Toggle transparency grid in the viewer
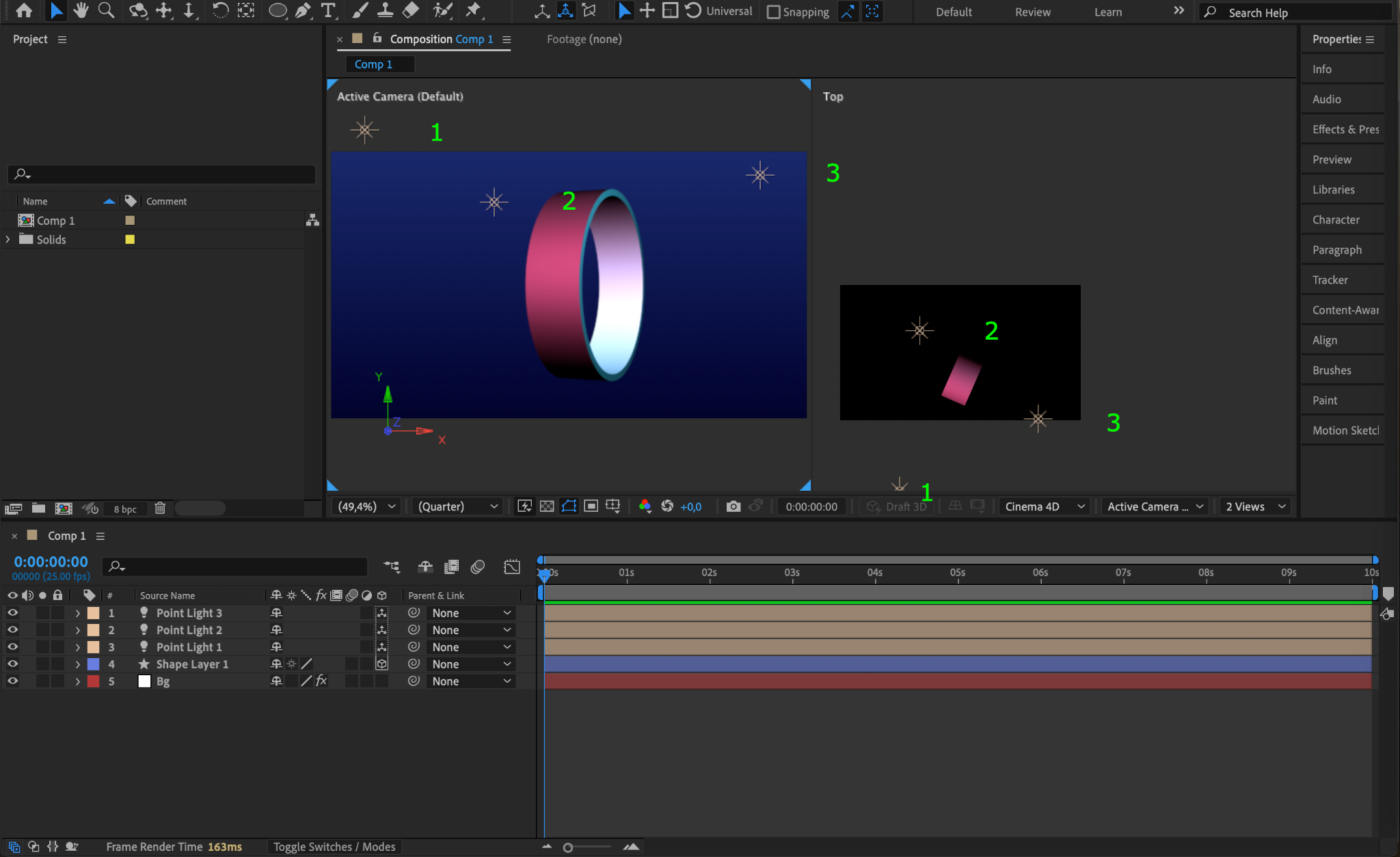Screen dimensions: 1400x857 [x=547, y=506]
